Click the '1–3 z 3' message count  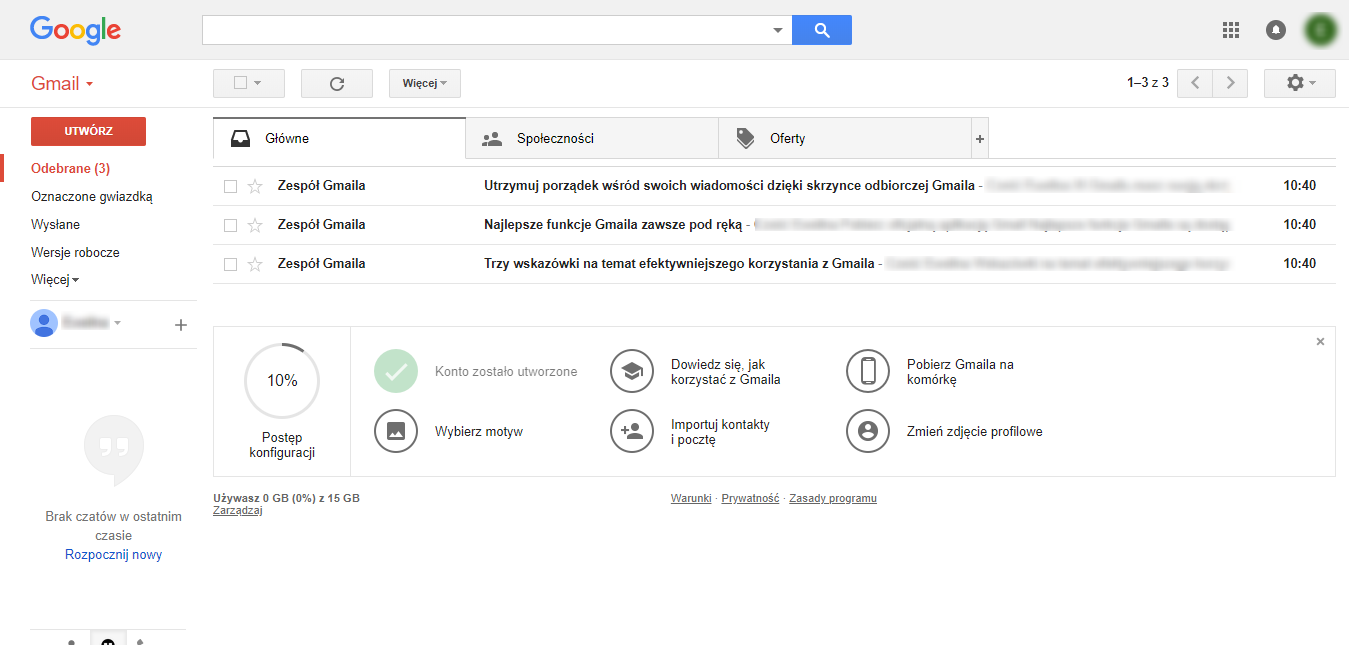point(1148,83)
